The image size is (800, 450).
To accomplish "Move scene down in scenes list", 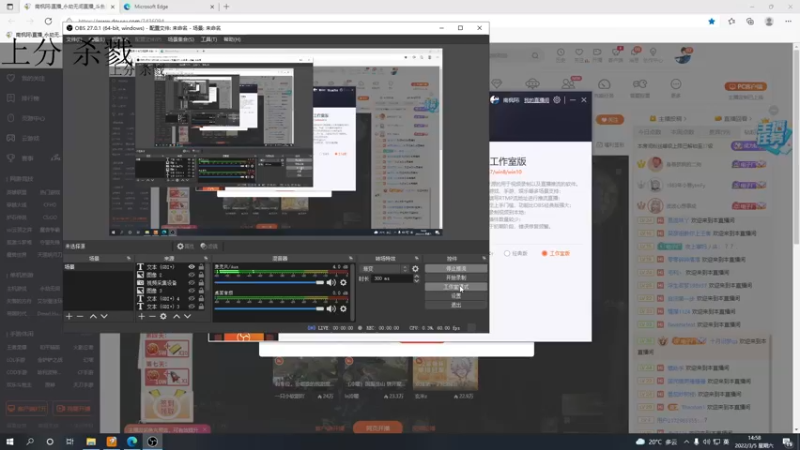I will [104, 316].
